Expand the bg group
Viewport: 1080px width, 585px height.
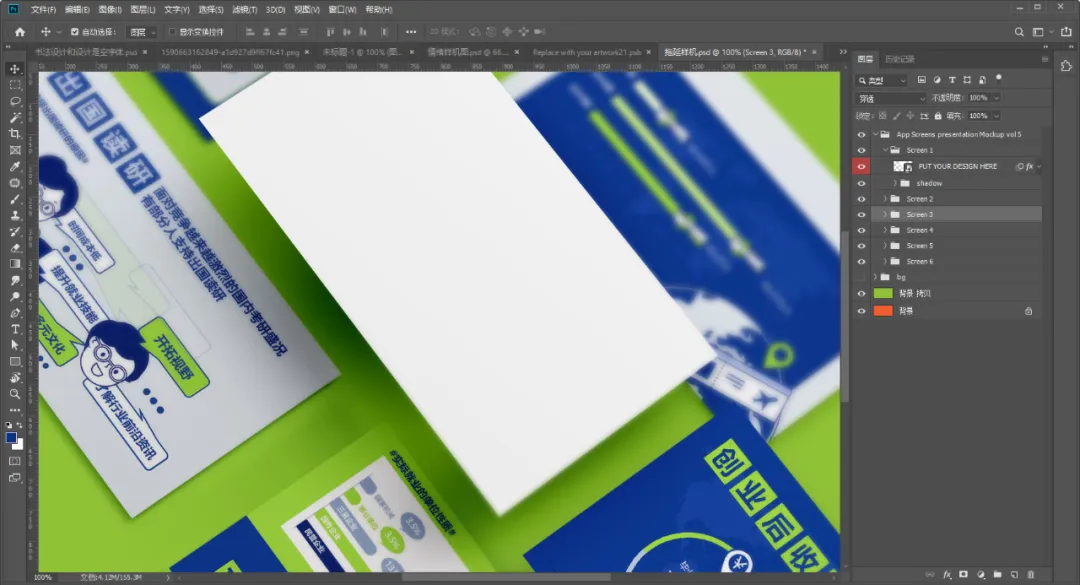[x=875, y=277]
